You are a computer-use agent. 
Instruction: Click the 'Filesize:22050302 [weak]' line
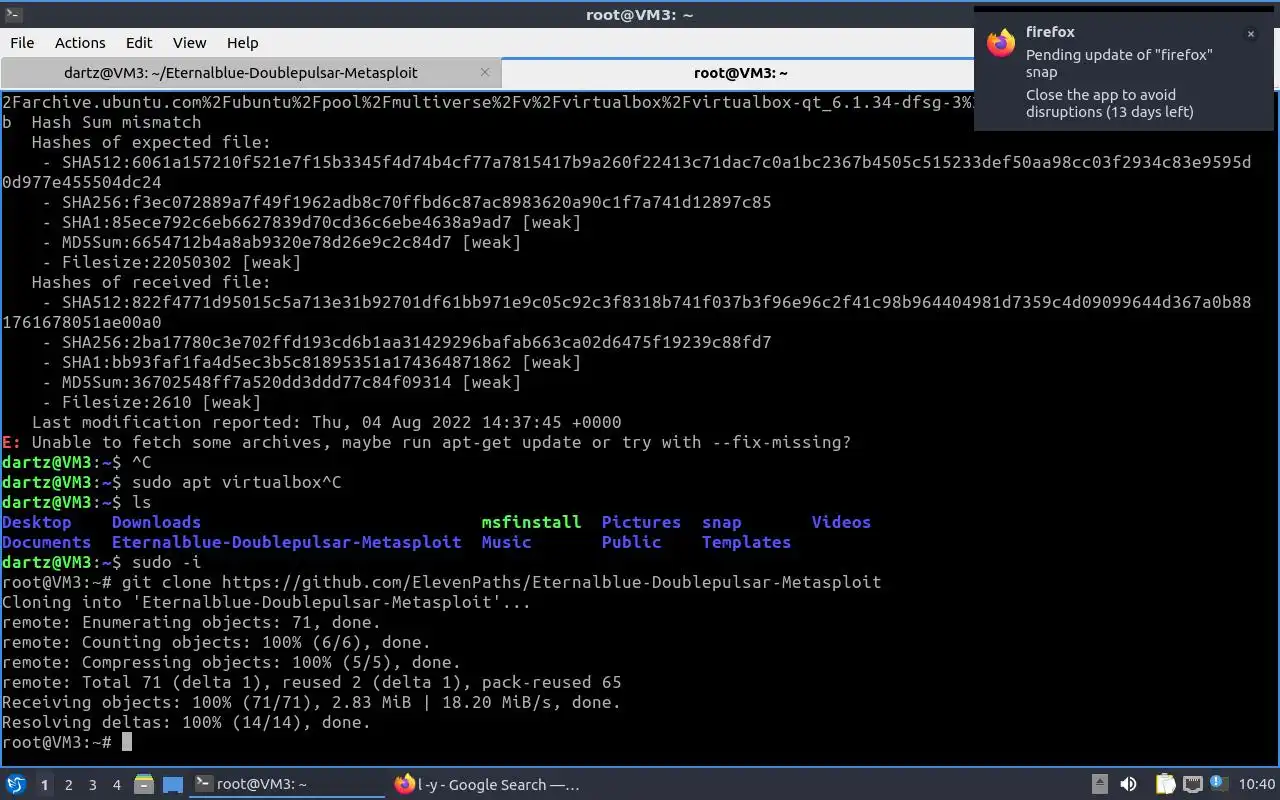171,262
